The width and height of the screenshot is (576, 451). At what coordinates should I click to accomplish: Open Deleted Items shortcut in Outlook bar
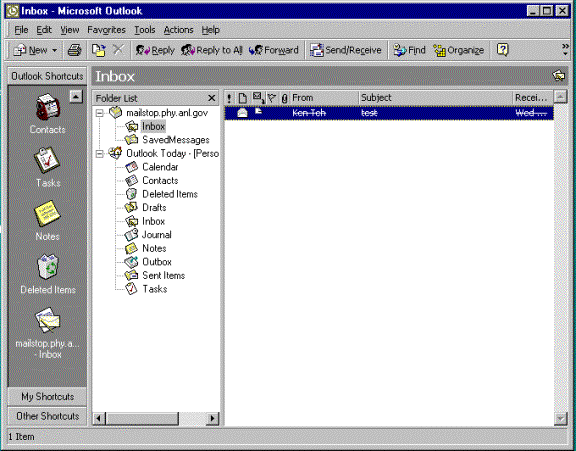(48, 274)
